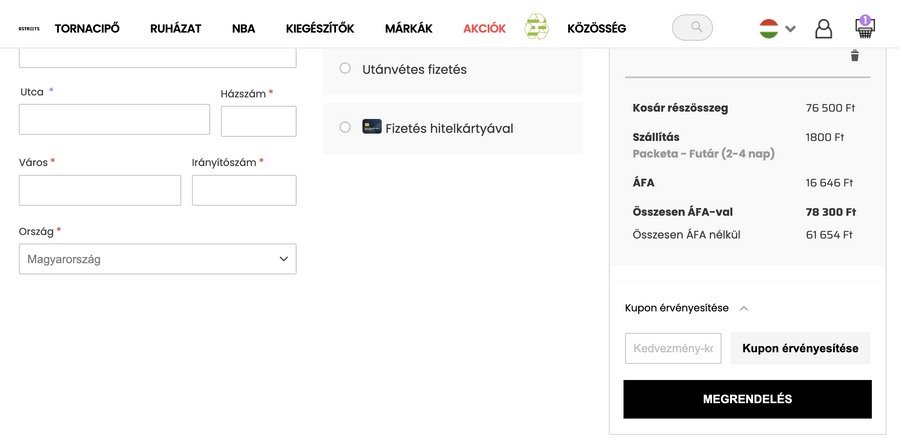This screenshot has width=900, height=445.
Task: Focus the coupon code input field
Action: click(673, 348)
